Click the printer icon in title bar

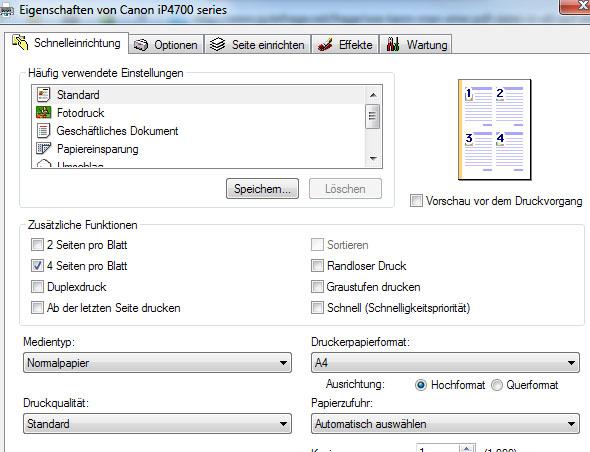pyautogui.click(x=7, y=11)
